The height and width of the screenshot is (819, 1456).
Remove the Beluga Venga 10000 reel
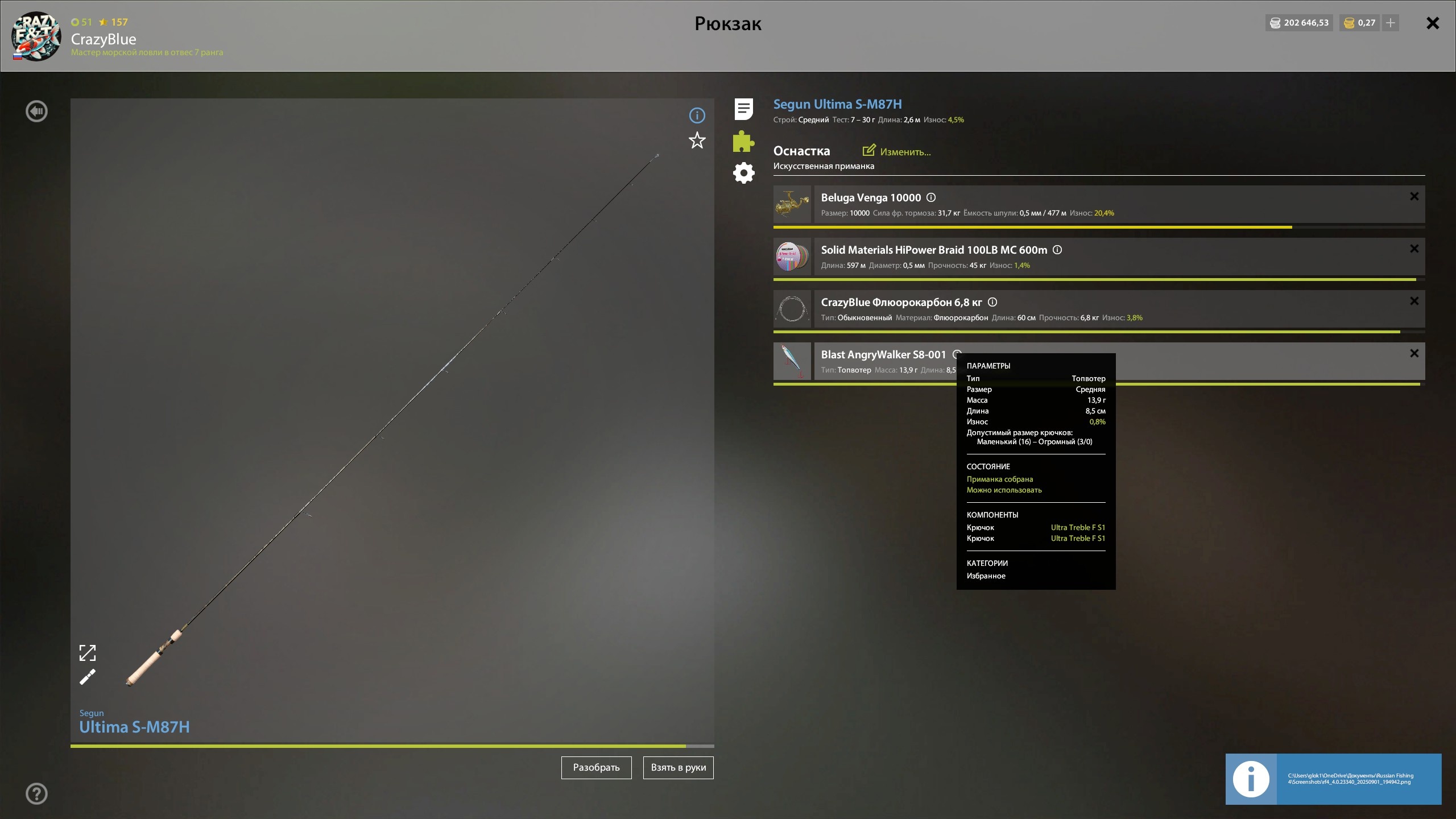click(x=1414, y=196)
